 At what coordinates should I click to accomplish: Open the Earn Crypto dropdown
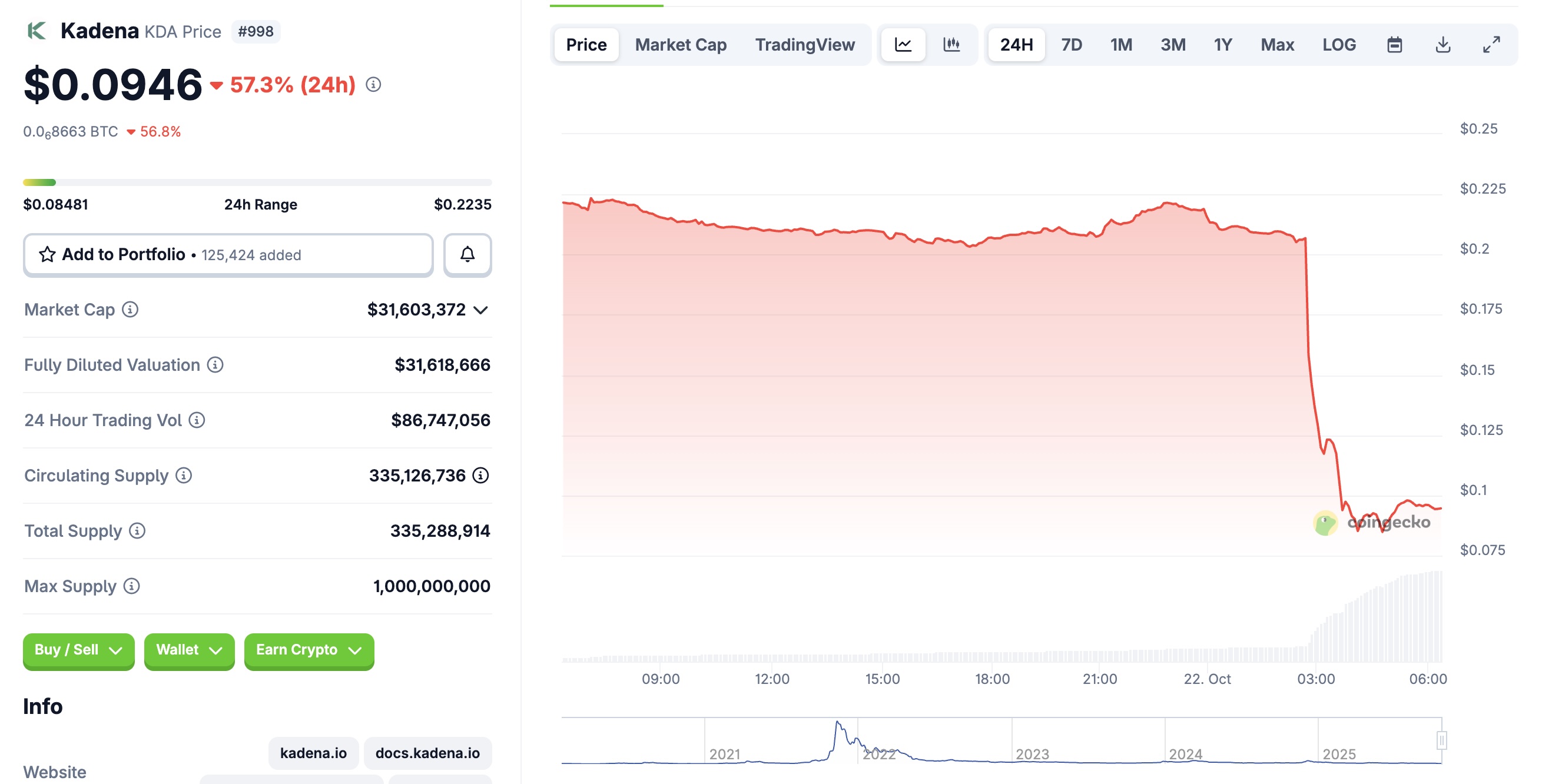309,650
